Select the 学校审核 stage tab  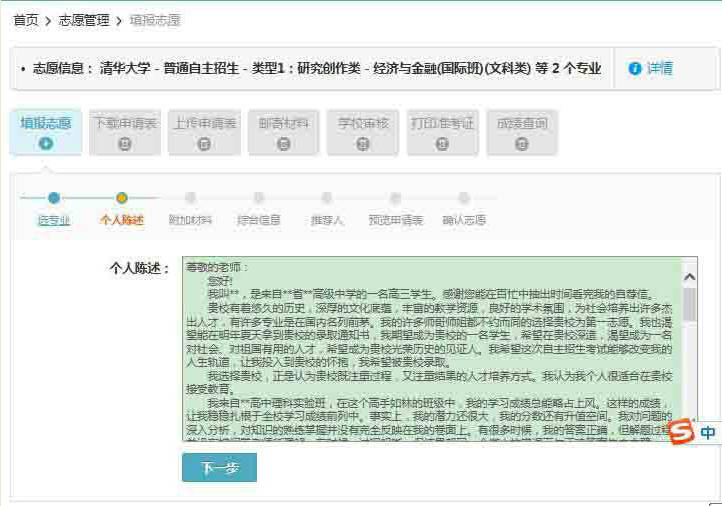[363, 132]
